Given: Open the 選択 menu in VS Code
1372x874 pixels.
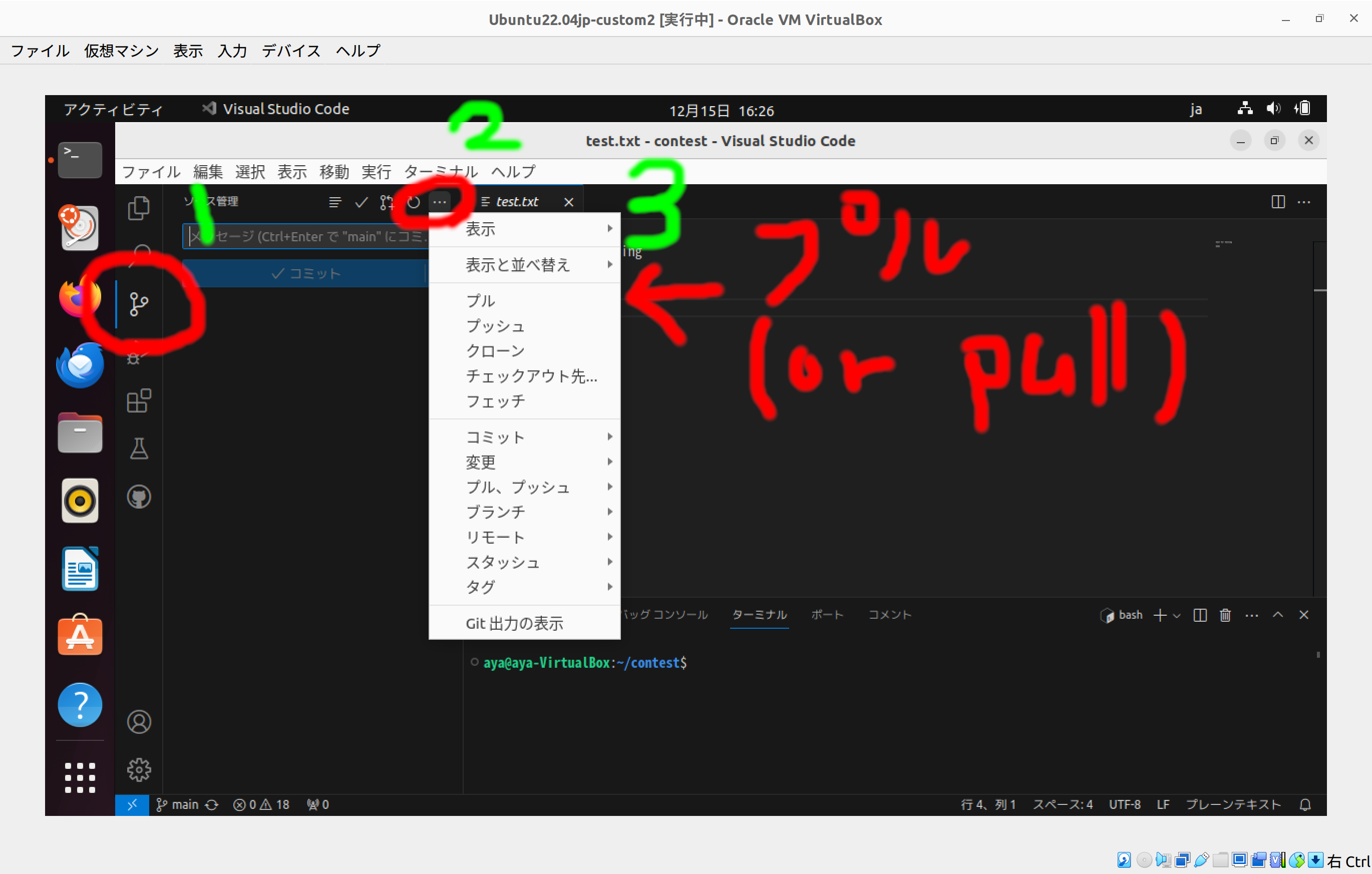Looking at the screenshot, I should [250, 172].
